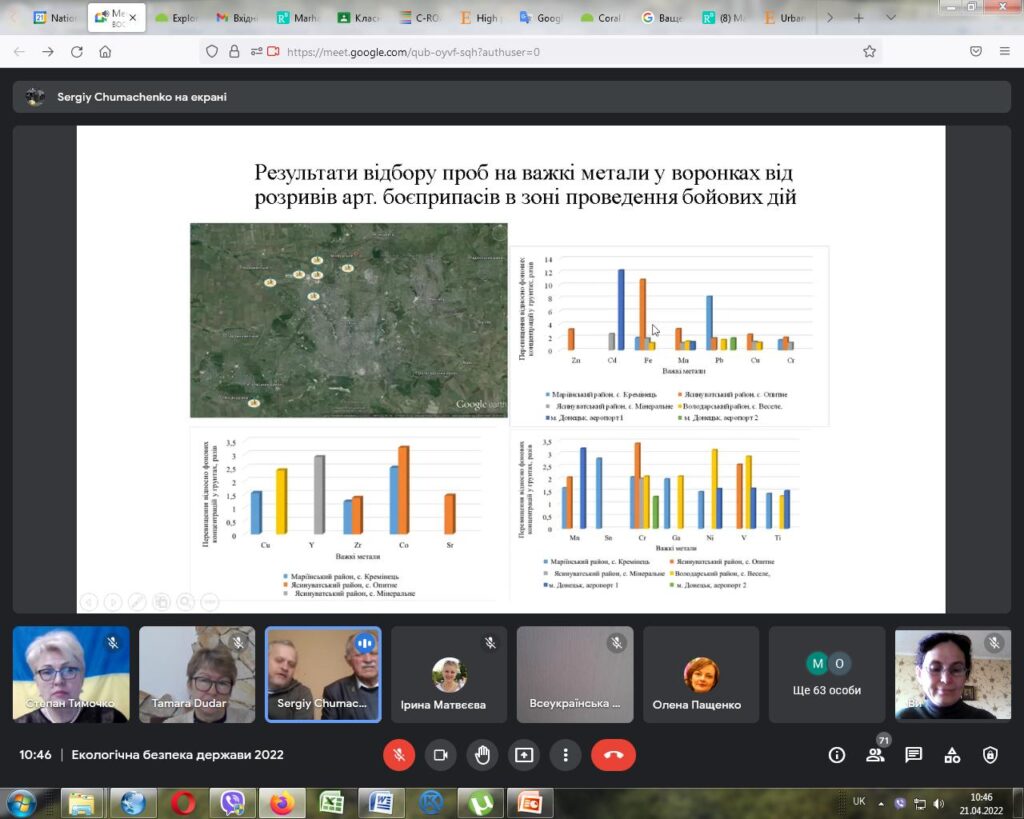Open the activities panel

(x=952, y=755)
